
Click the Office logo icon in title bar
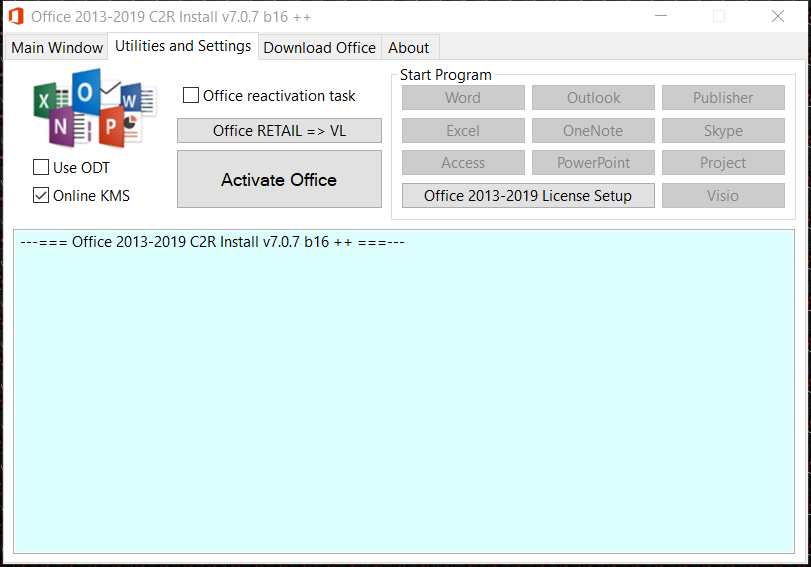[16, 17]
